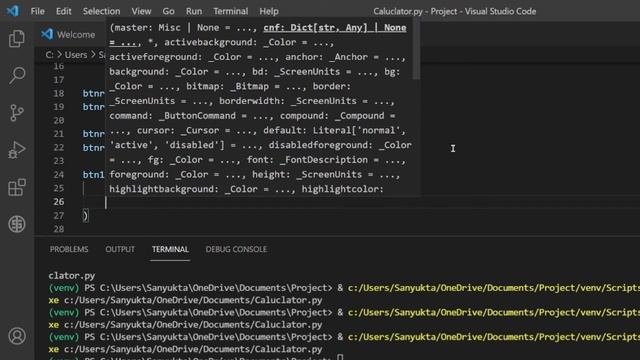Open Run and Debug view icon
This screenshot has width=640, height=360.
(x=17, y=150)
